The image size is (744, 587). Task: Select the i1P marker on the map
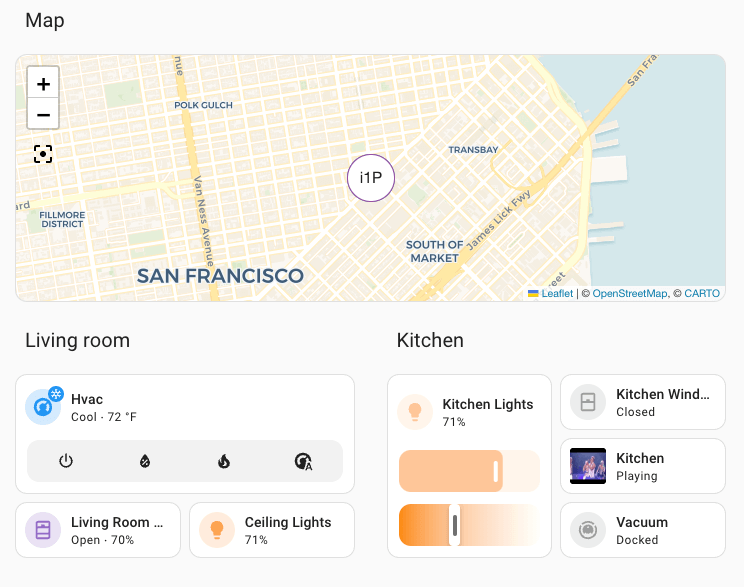[x=371, y=179]
